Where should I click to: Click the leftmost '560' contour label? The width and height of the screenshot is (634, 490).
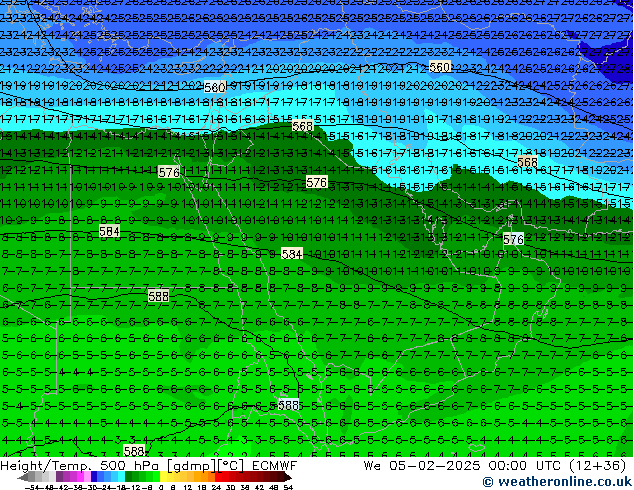click(x=215, y=87)
